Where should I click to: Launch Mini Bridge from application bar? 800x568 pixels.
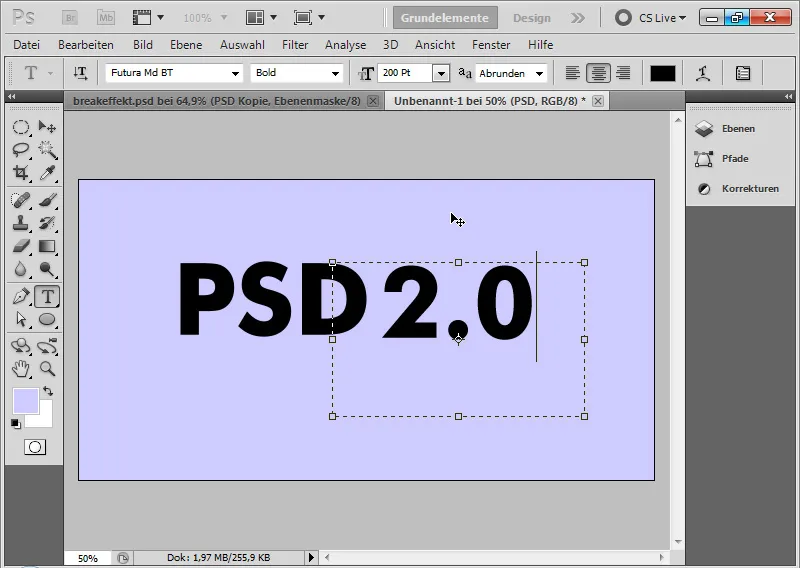pos(106,18)
